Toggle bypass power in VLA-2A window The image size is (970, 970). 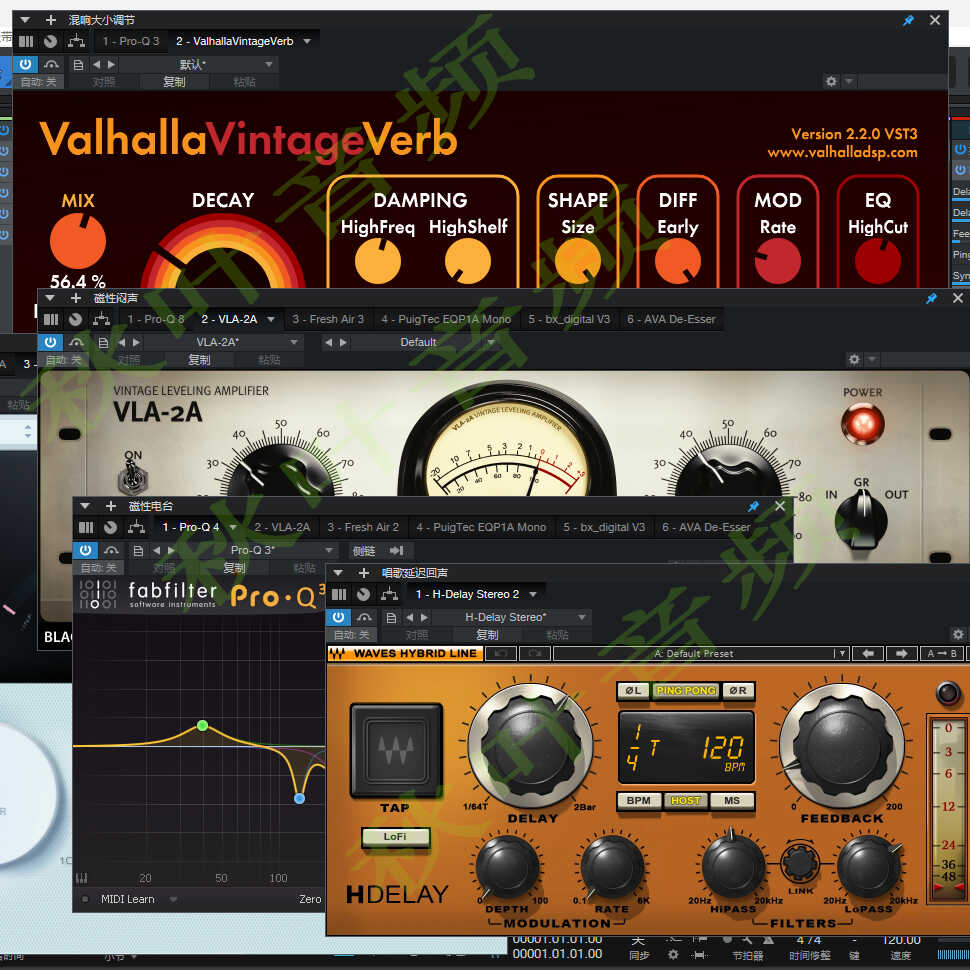50,341
